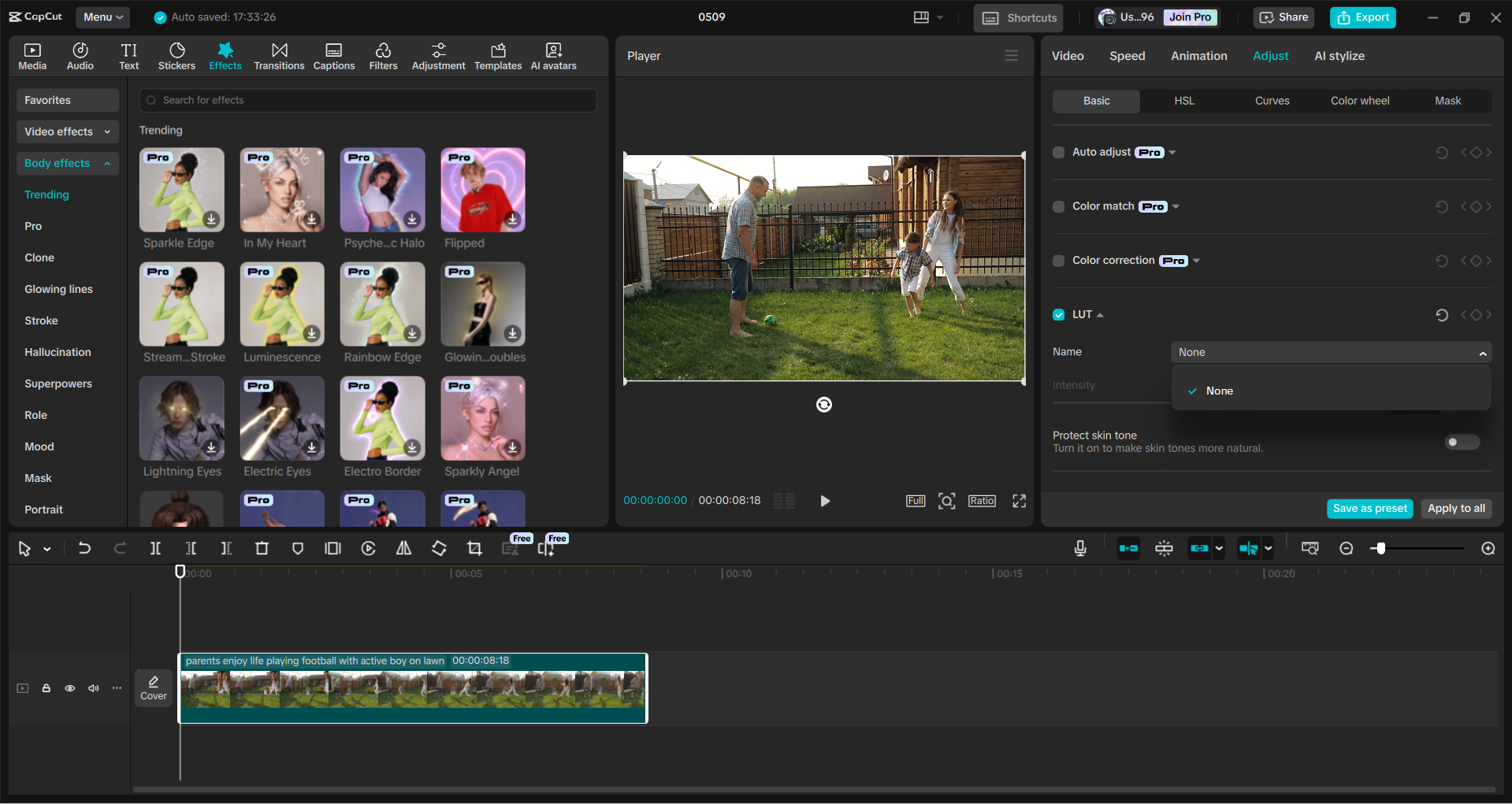Uncheck the LUT checkbox
Image resolution: width=1512 pixels, height=804 pixels.
click(x=1058, y=314)
